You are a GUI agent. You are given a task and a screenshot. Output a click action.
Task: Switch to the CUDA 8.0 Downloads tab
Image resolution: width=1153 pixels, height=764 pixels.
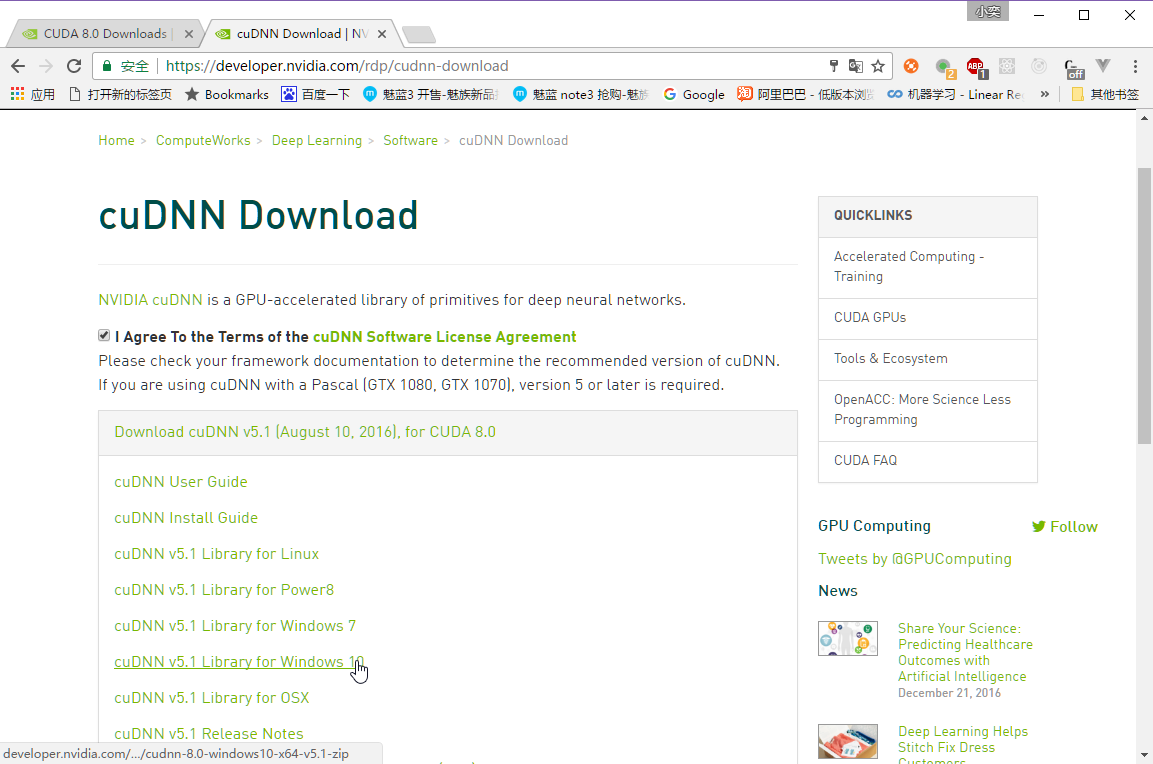pos(105,34)
